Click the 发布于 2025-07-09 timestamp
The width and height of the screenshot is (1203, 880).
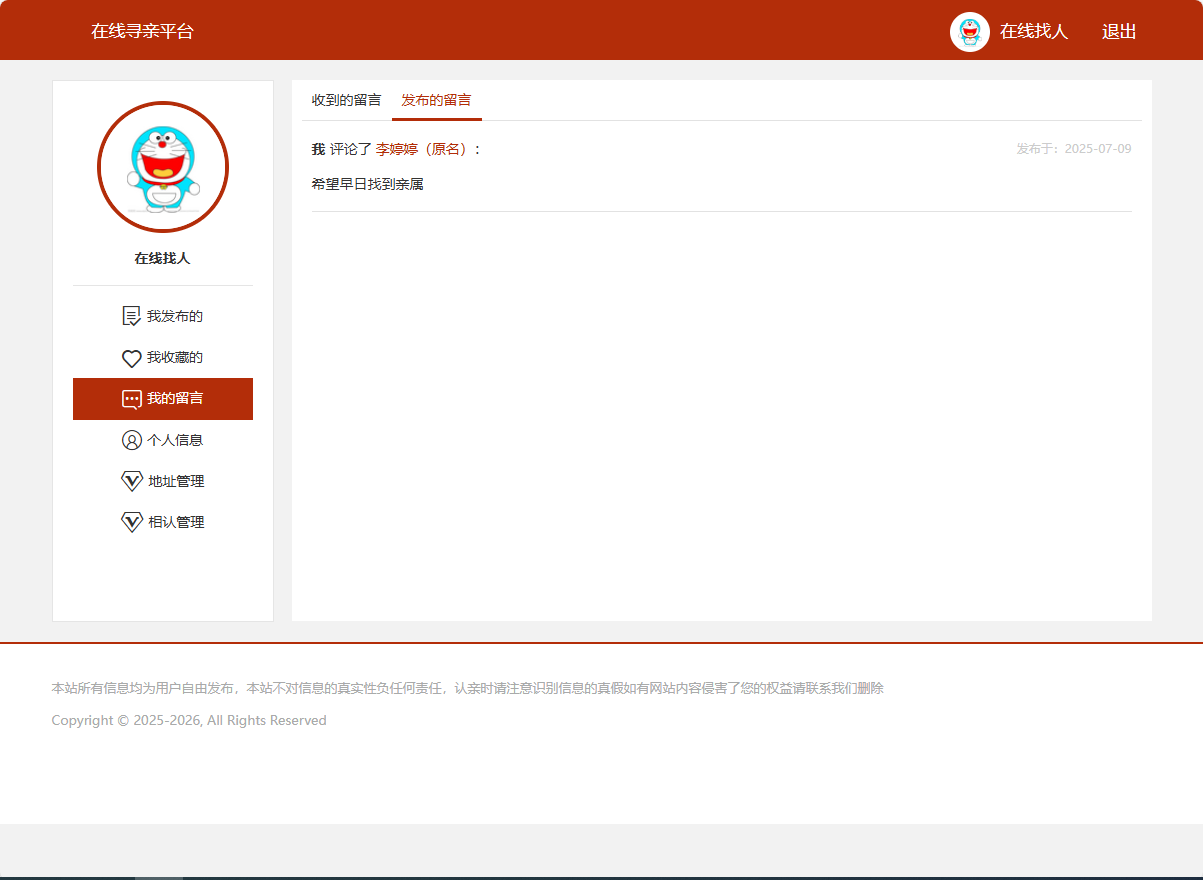(x=1073, y=148)
